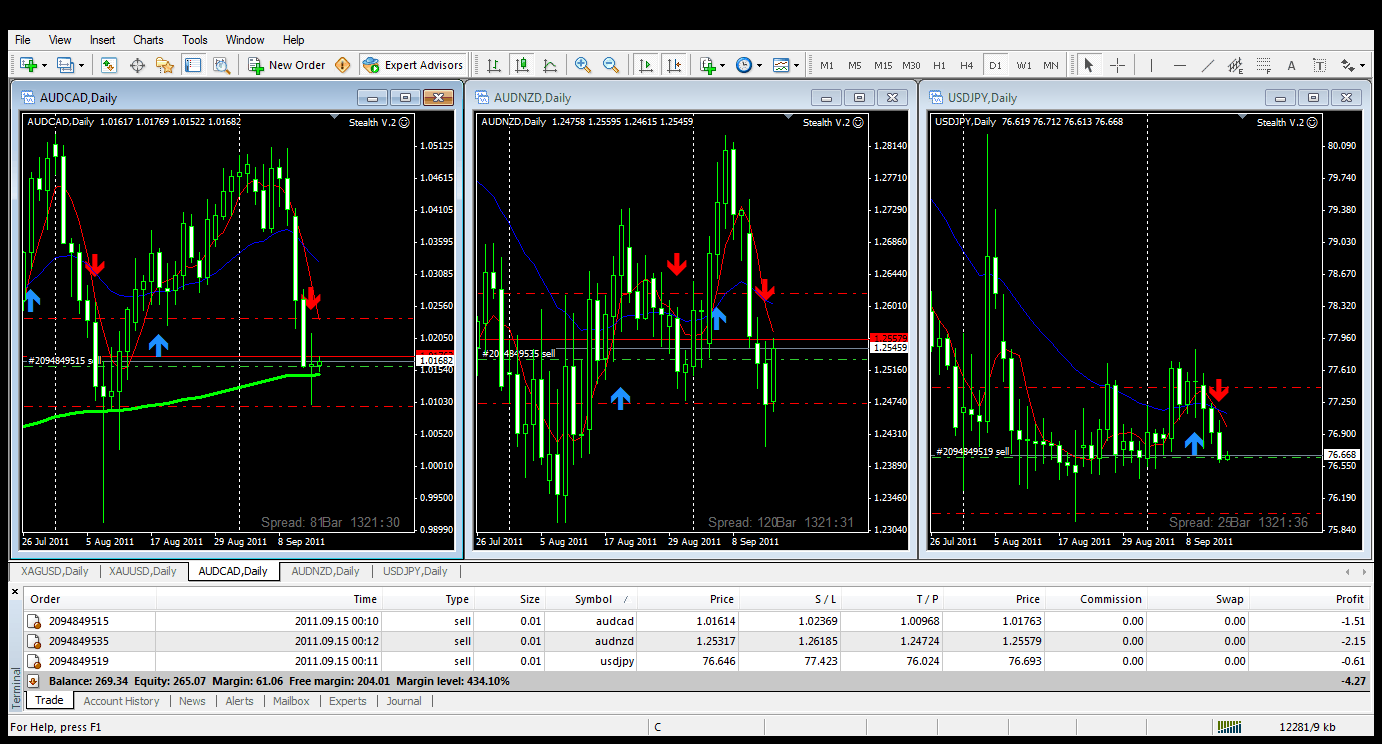Viewport: 1382px width, 744px height.
Task: Switch chart to line chart style
Action: [x=550, y=65]
